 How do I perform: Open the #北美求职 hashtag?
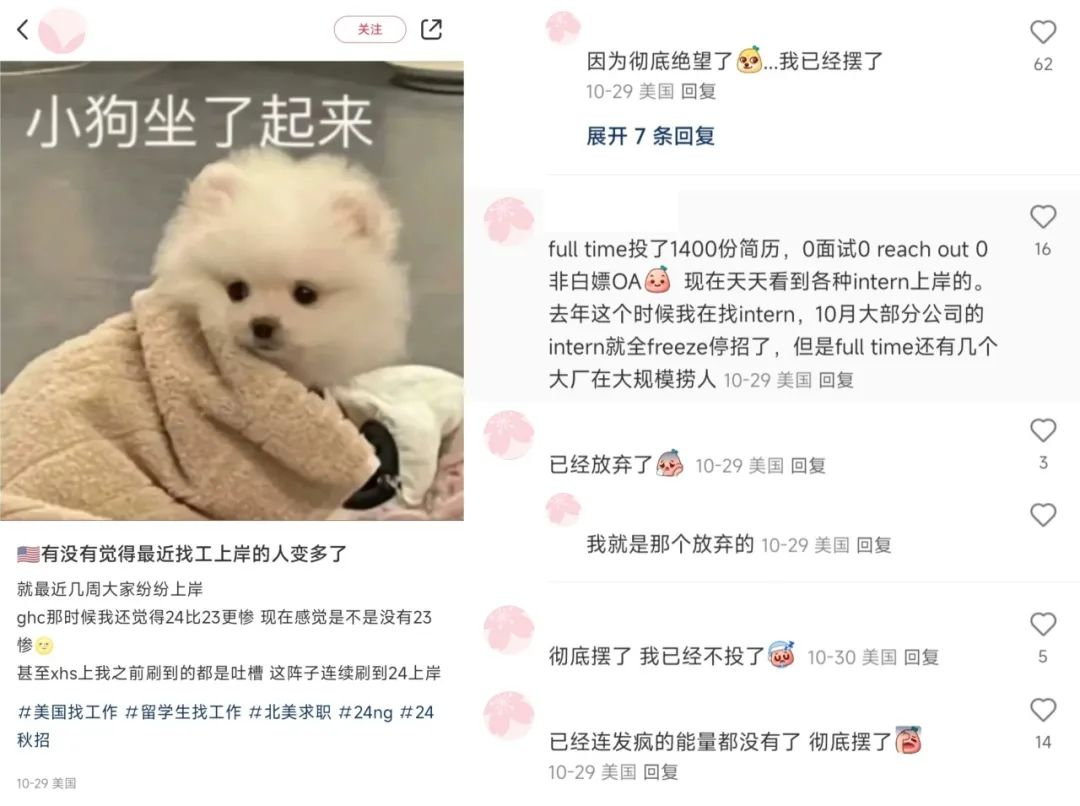tap(290, 712)
